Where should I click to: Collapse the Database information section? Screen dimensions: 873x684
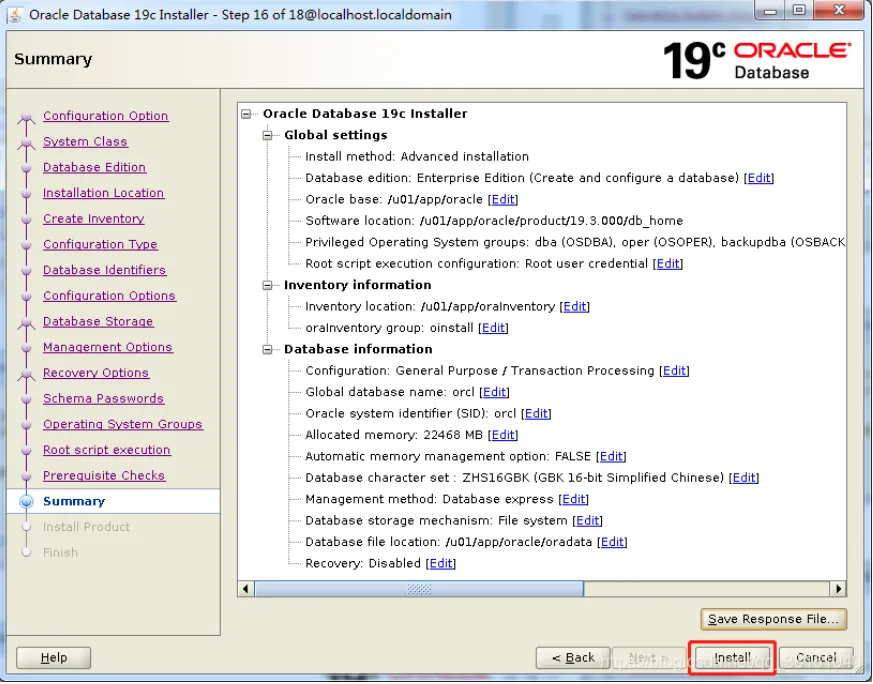(x=268, y=350)
